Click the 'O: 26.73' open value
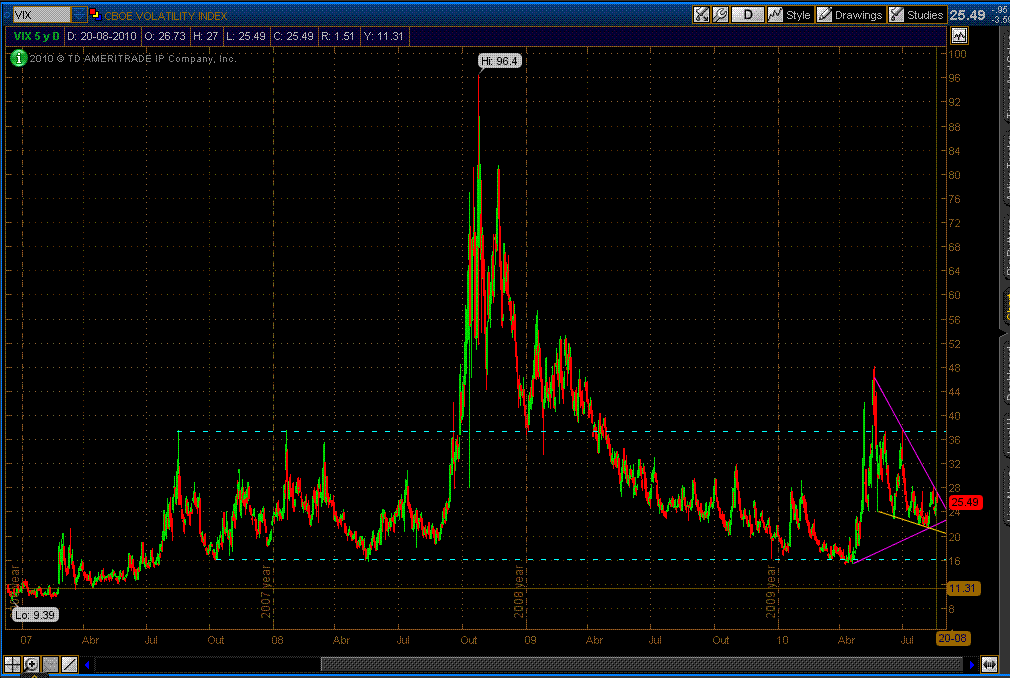 coord(165,36)
